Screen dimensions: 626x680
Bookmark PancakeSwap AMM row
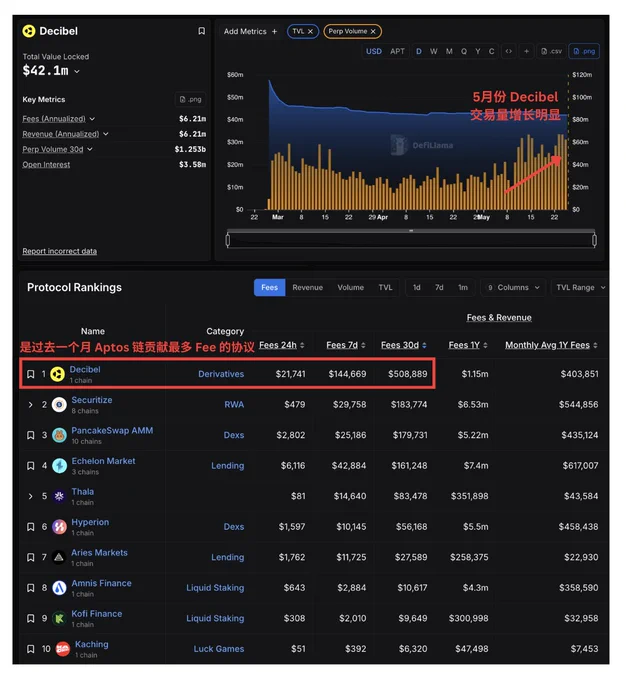coord(30,435)
